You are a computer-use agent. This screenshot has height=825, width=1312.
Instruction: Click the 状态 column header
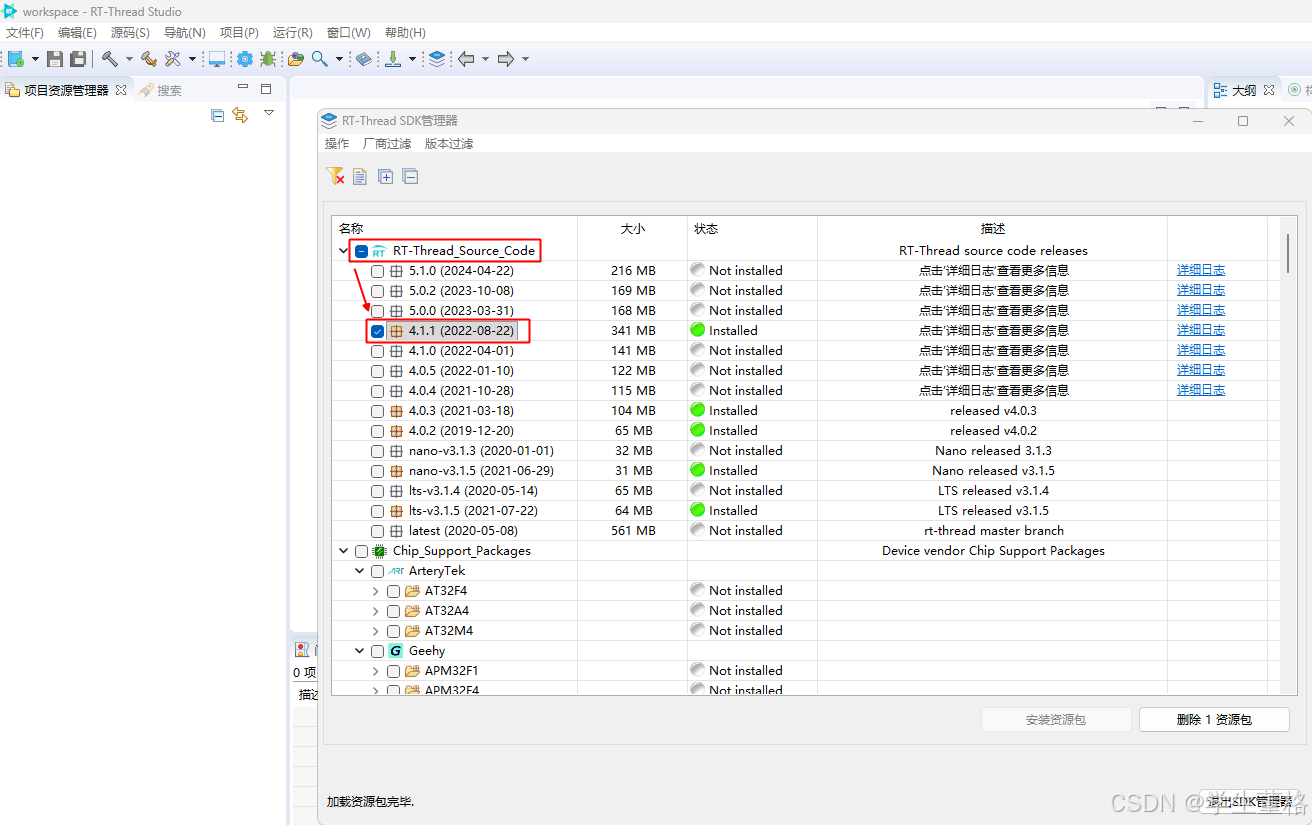pos(752,229)
